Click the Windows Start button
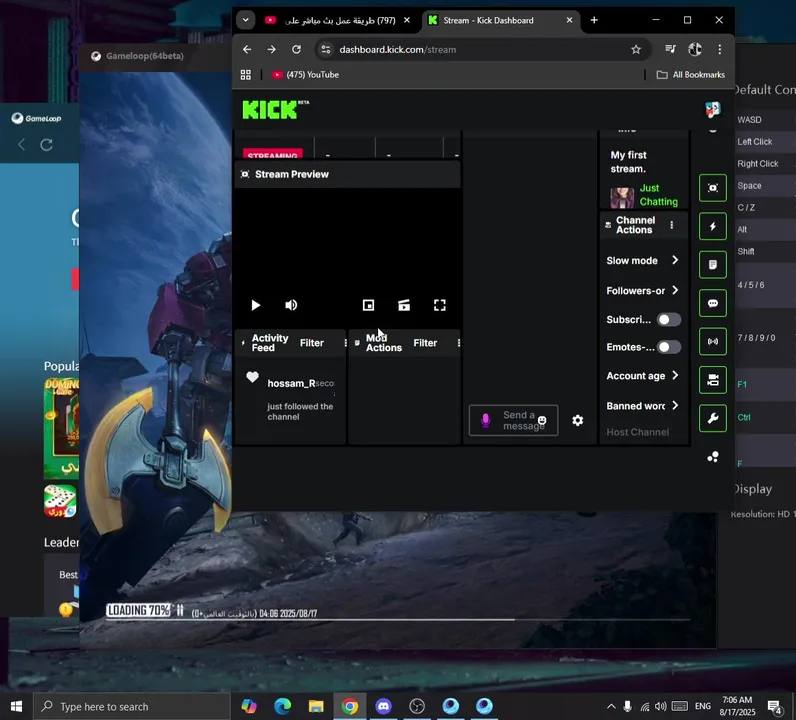This screenshot has height=720, width=796. (x=16, y=706)
